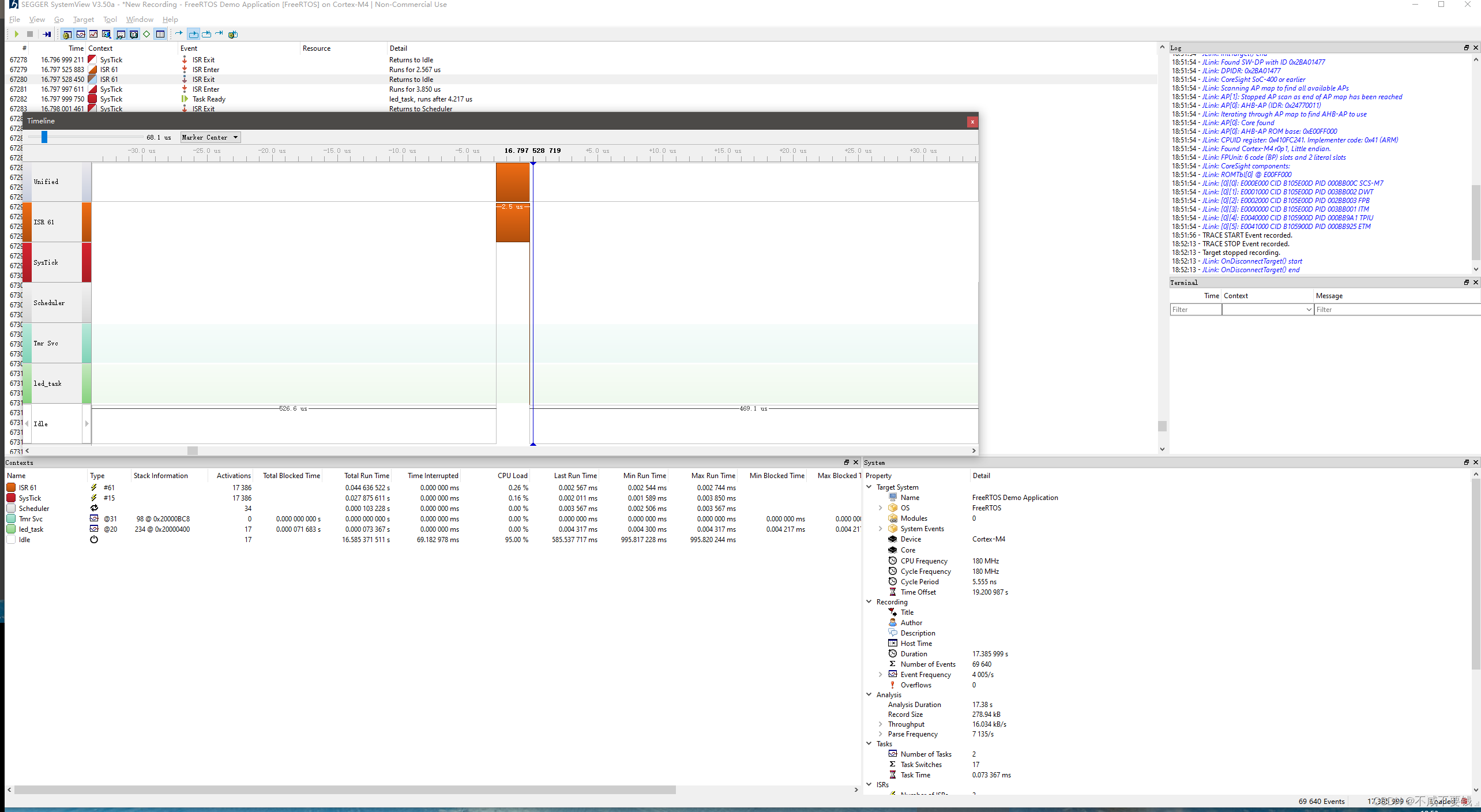Collapse the Recording tree node
The image size is (1481, 812).
click(869, 602)
